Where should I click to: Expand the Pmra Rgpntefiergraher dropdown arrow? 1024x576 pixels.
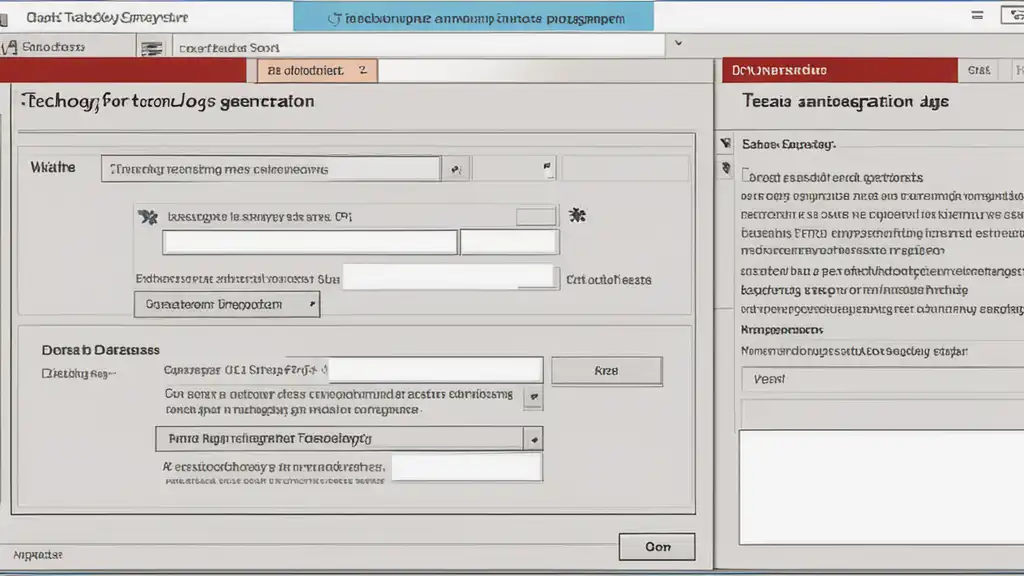534,440
